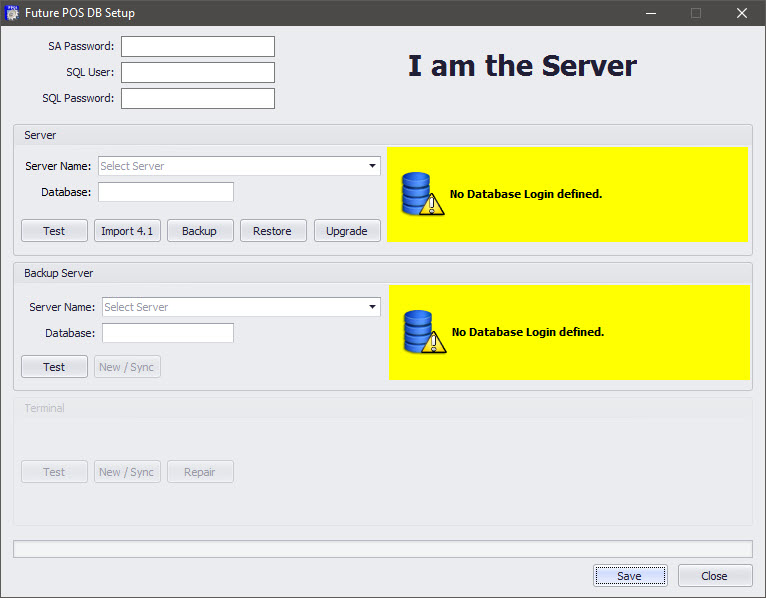Click the Server database warning icon

pyautogui.click(x=421, y=194)
